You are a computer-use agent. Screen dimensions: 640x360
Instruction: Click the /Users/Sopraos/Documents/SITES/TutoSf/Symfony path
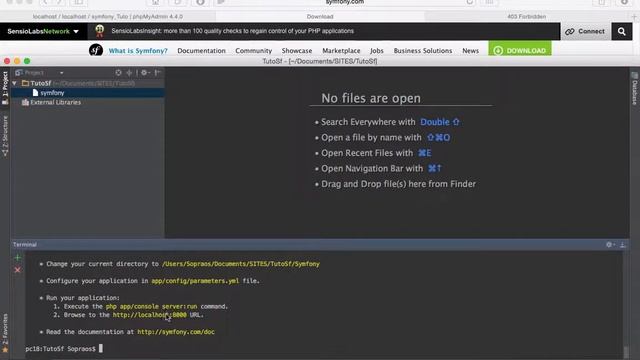pos(241,264)
